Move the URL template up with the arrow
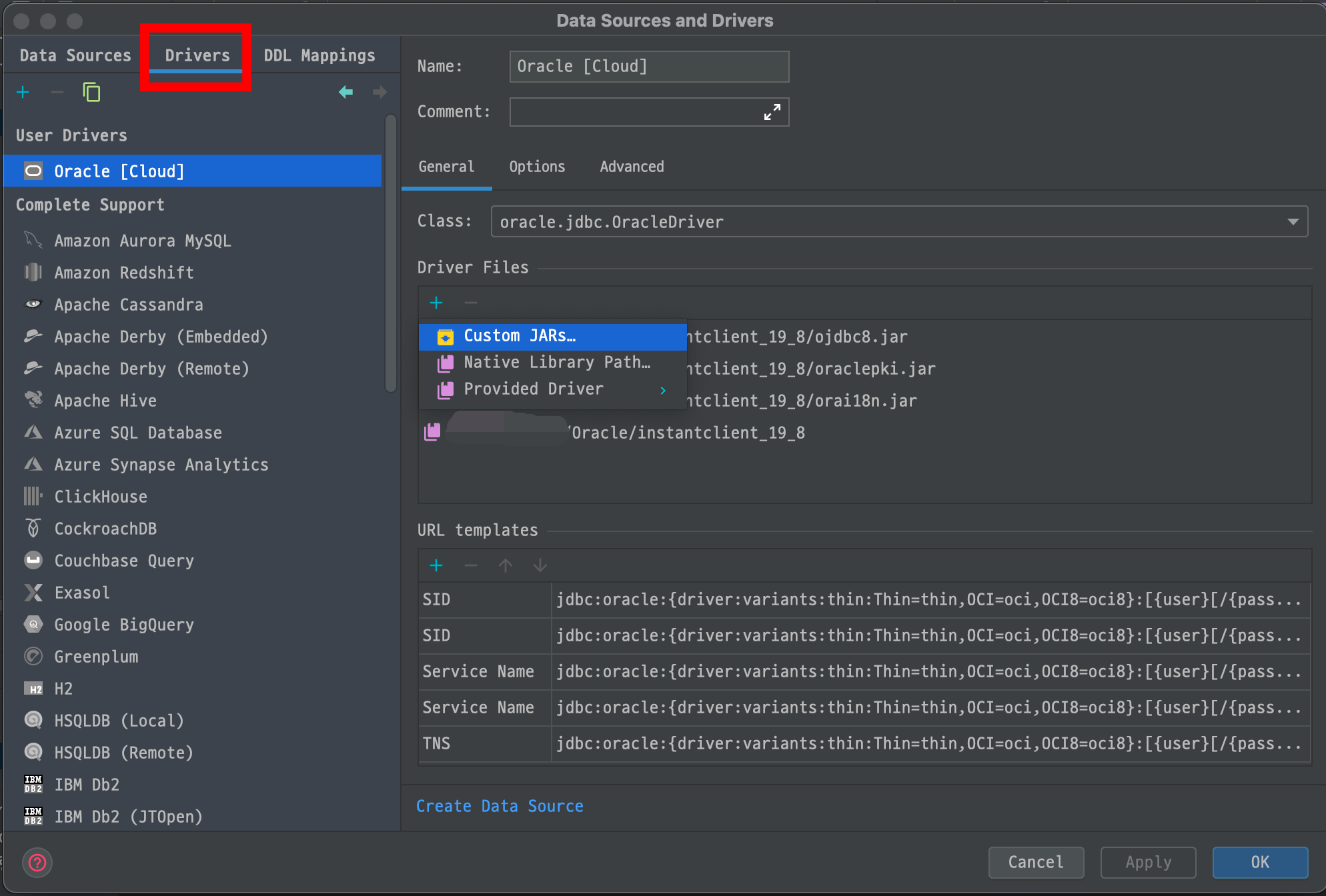Screen dimensions: 1326x896 506,565
